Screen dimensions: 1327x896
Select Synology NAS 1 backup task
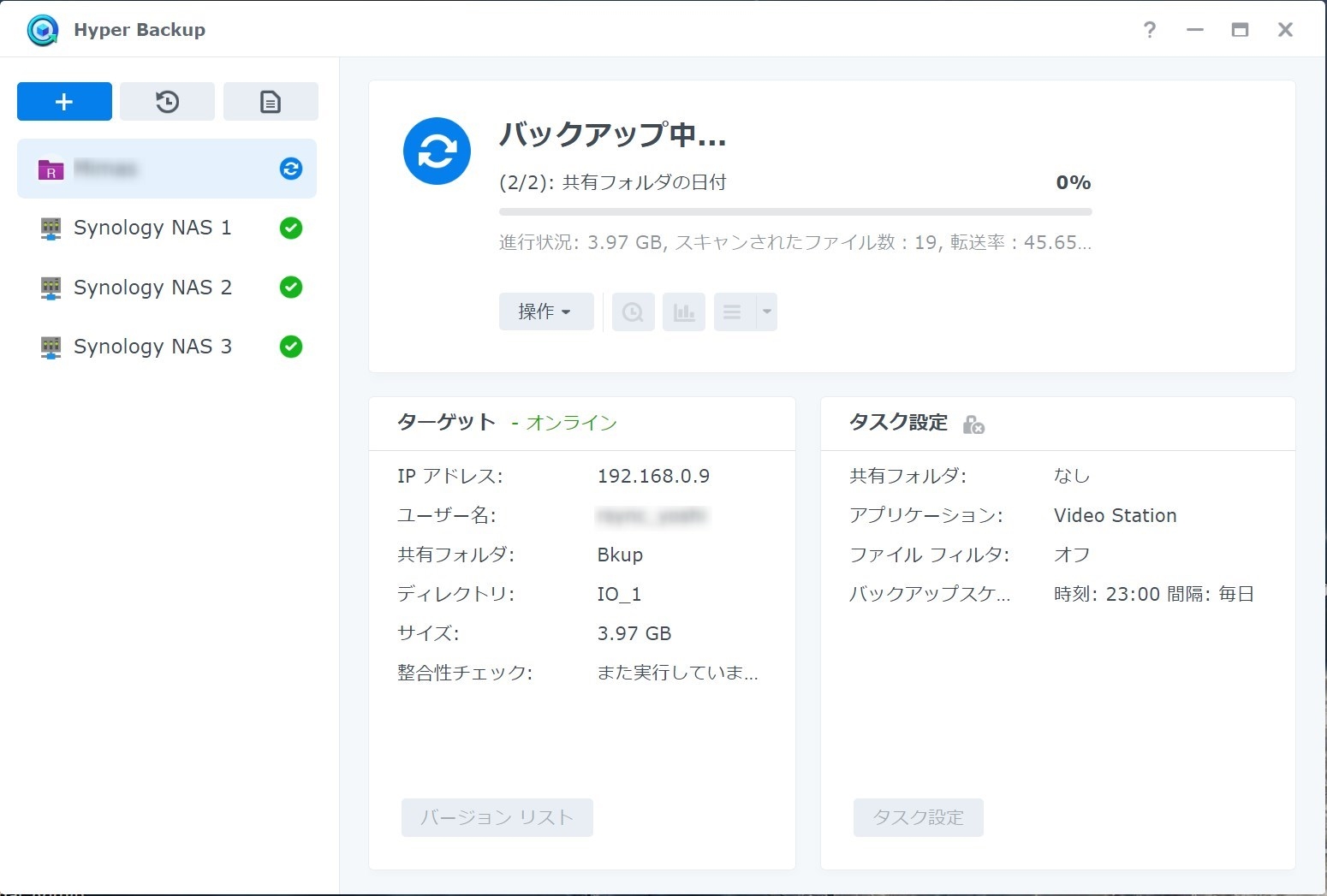(x=152, y=228)
